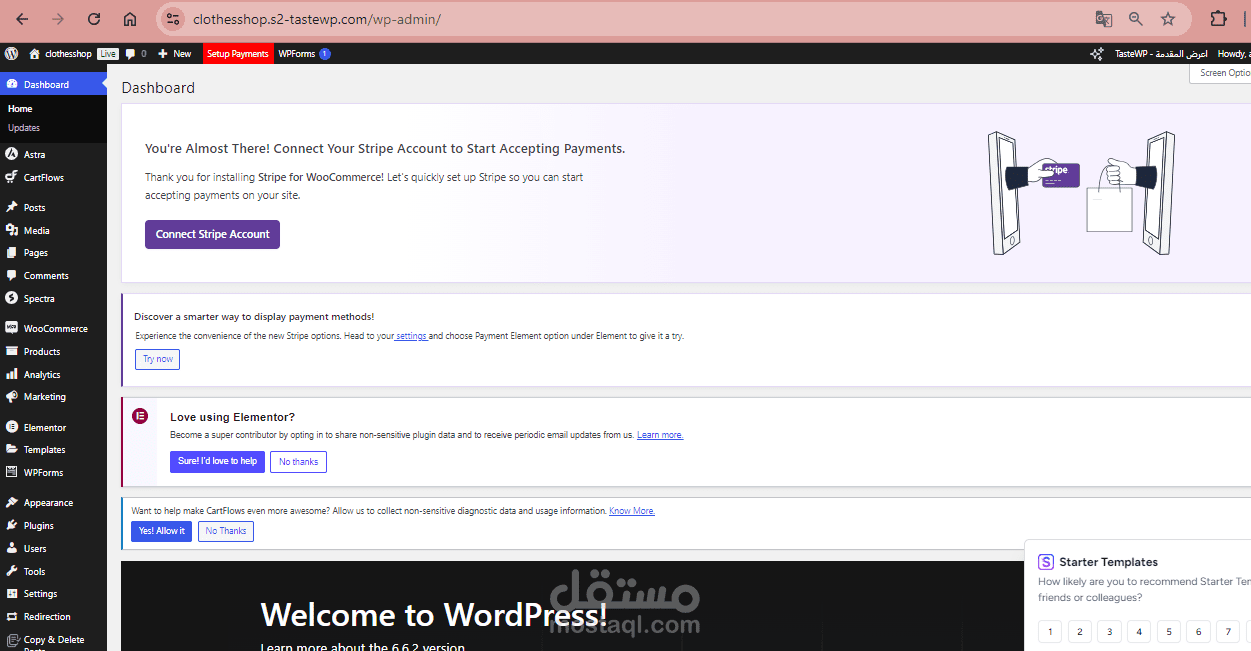This screenshot has height=651, width=1251.
Task: Rate Starter Templates with score 7
Action: click(1228, 631)
